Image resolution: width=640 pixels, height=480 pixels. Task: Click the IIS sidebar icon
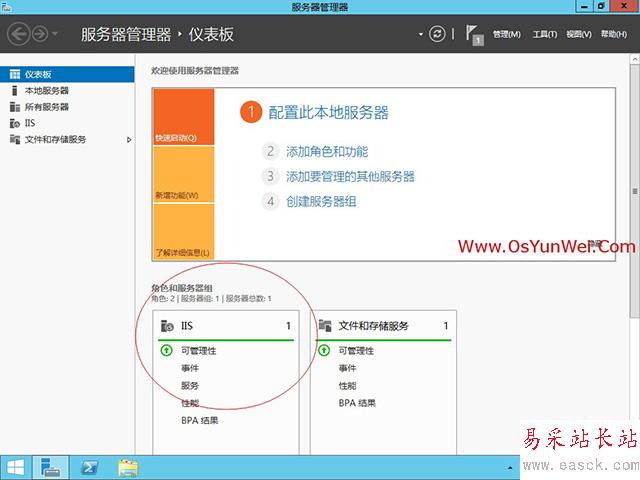(15, 123)
